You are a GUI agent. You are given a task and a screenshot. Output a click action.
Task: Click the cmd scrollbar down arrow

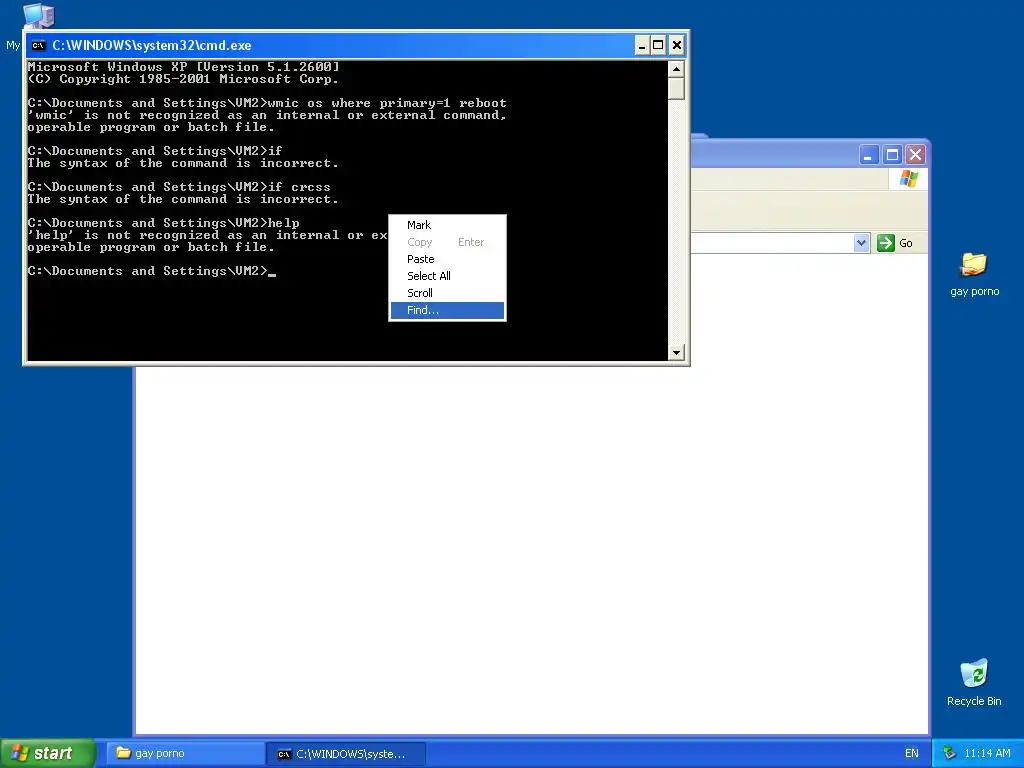676,353
